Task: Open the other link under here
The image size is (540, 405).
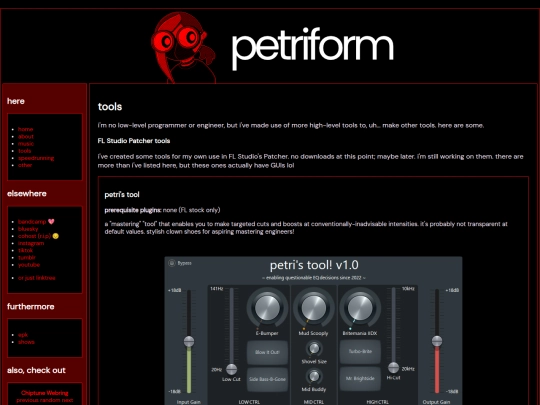Action: click(25, 165)
